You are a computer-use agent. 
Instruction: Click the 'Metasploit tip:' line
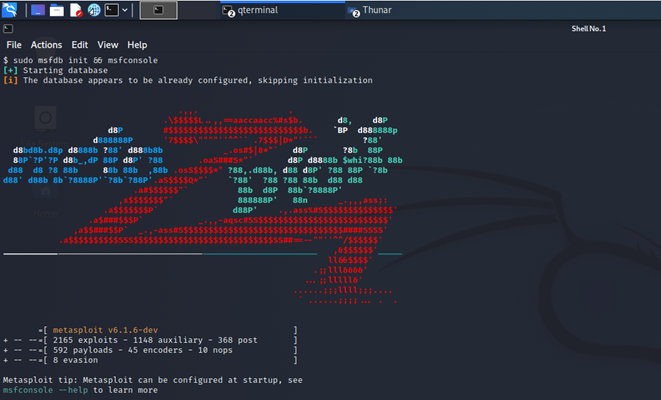153,380
